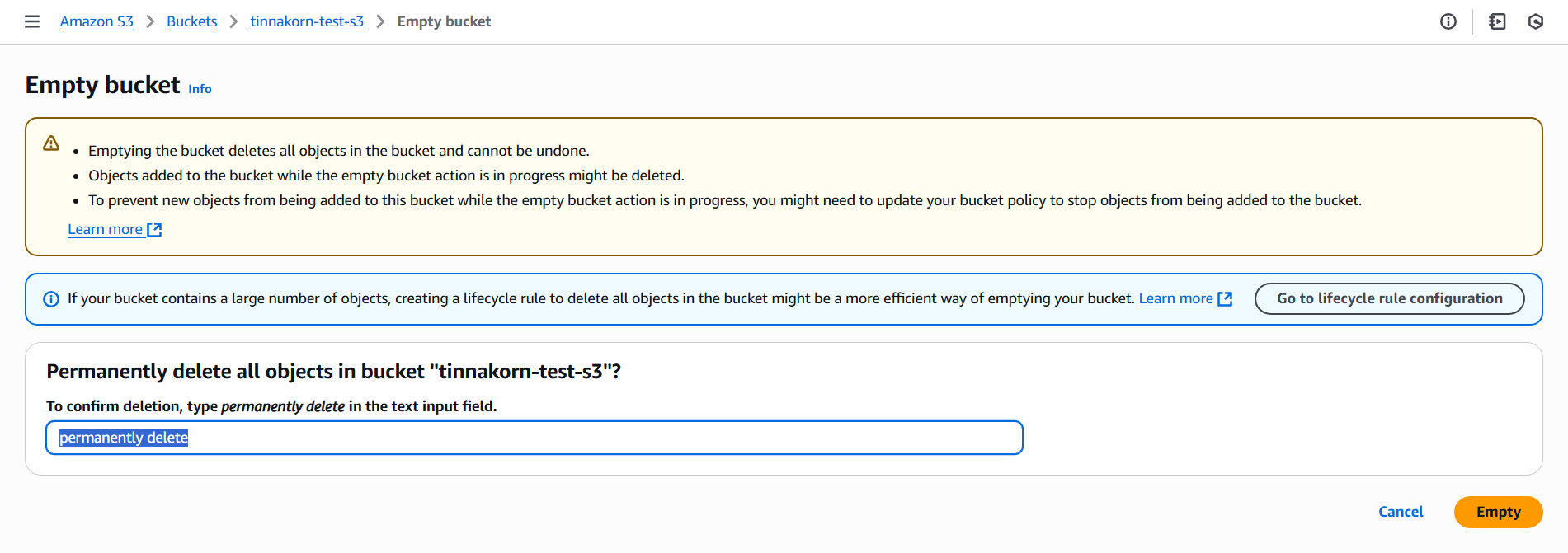Open the Amazon Q hexagon icon
Screen dimensions: 1568x553
click(x=1535, y=21)
